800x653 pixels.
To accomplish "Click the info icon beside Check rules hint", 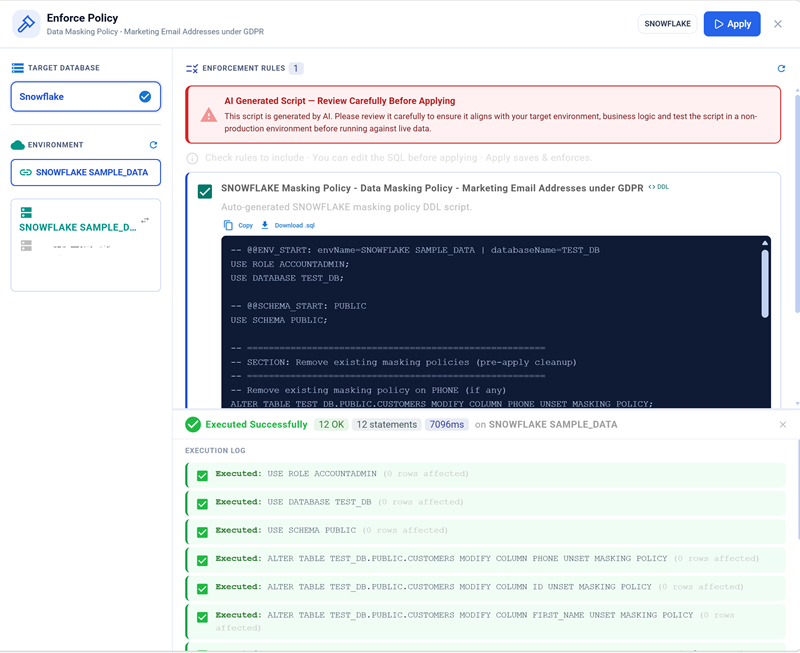I will point(192,158).
